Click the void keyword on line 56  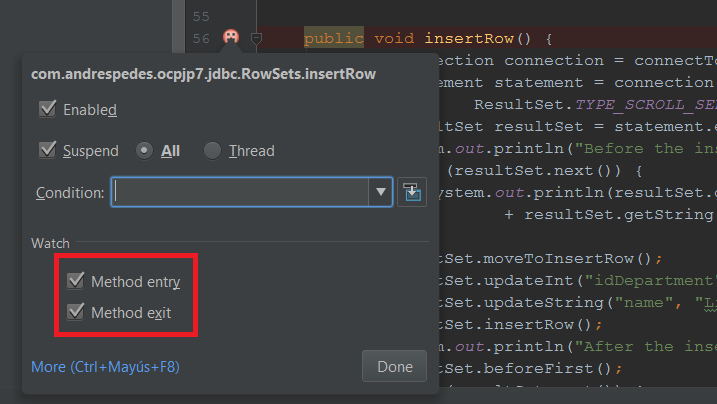394,38
